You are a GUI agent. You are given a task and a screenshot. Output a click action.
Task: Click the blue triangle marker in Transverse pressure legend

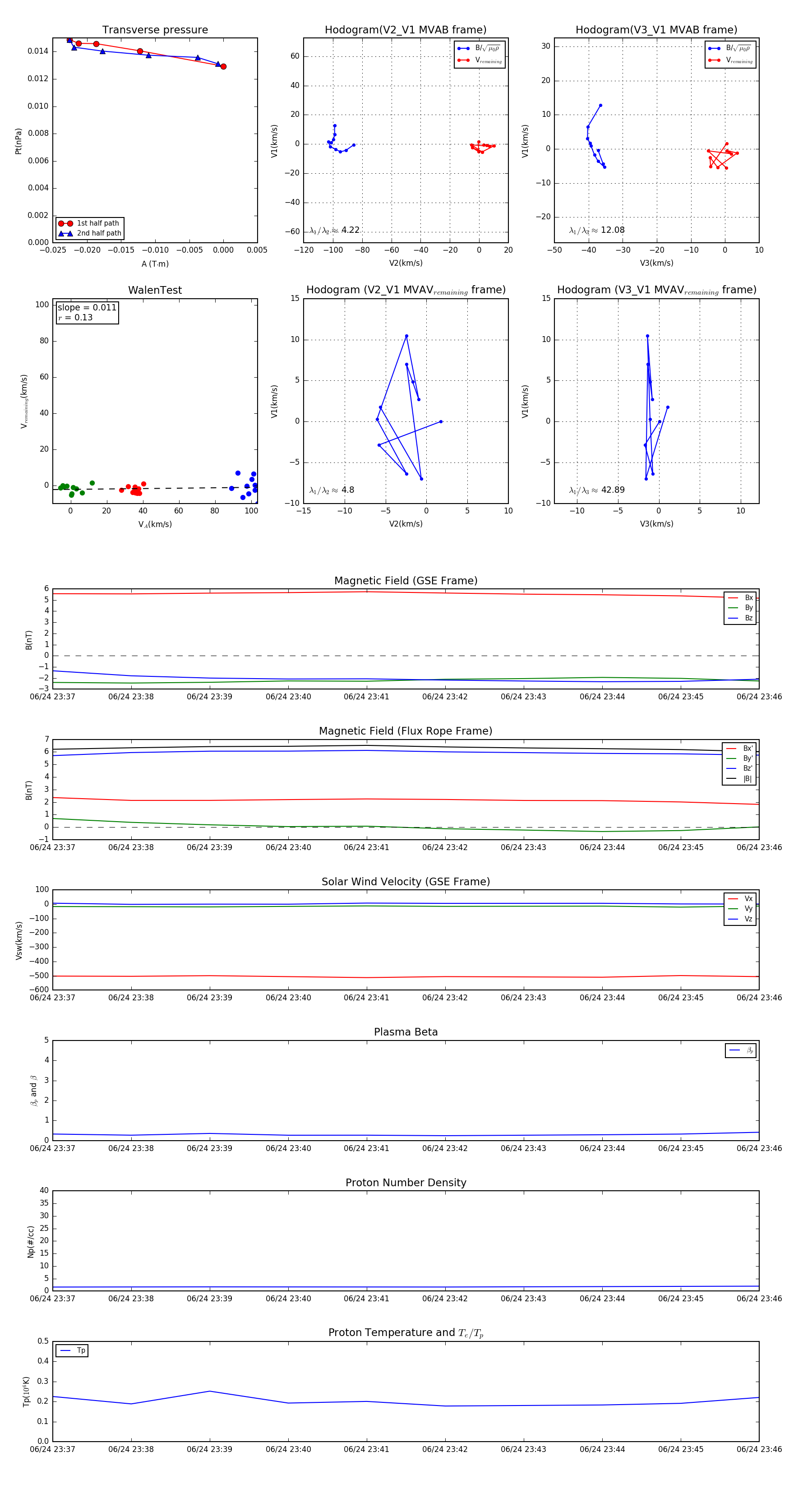click(x=65, y=234)
